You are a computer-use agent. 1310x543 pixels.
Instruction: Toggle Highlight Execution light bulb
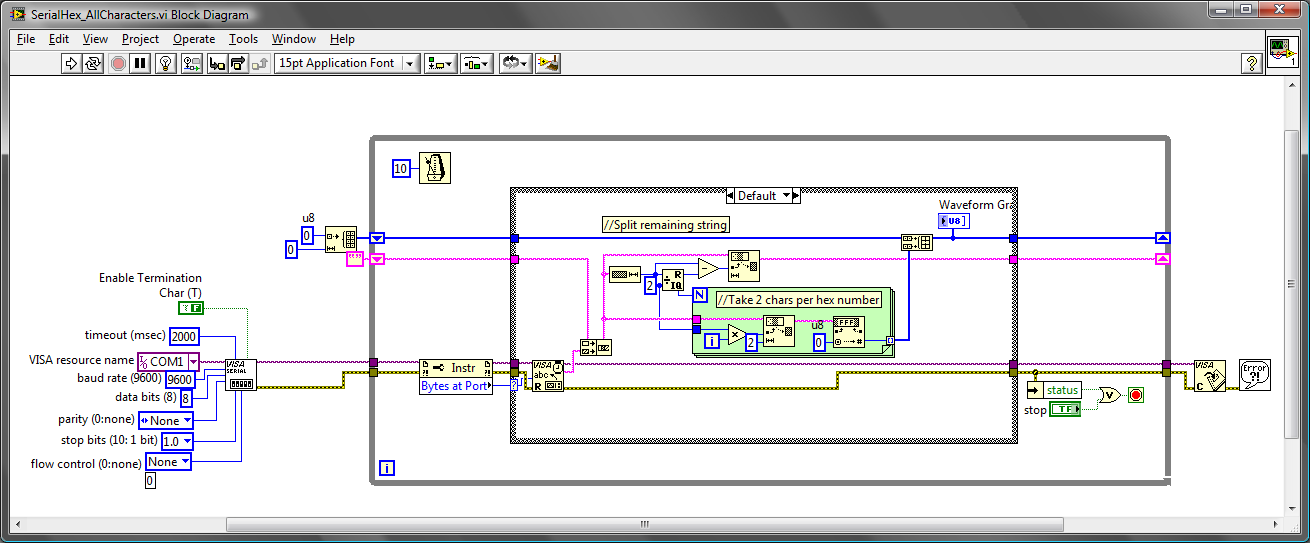click(166, 63)
